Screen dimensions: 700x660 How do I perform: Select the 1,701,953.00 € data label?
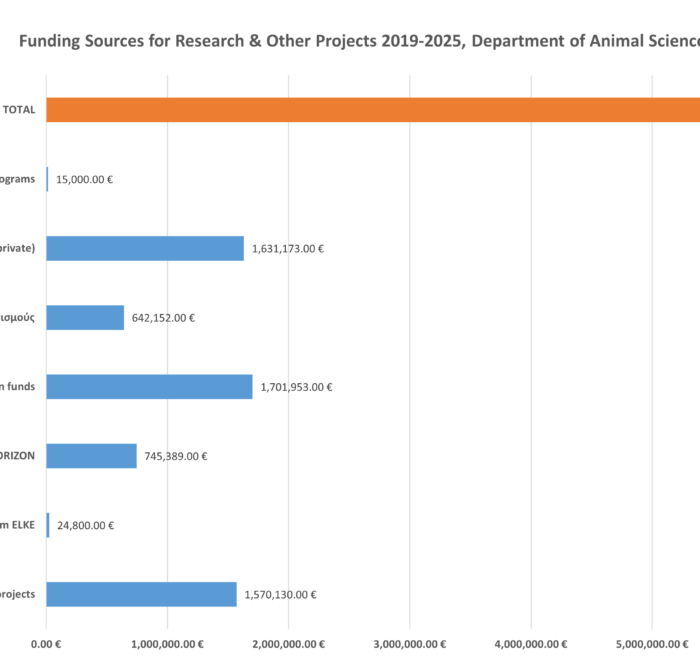296,387
